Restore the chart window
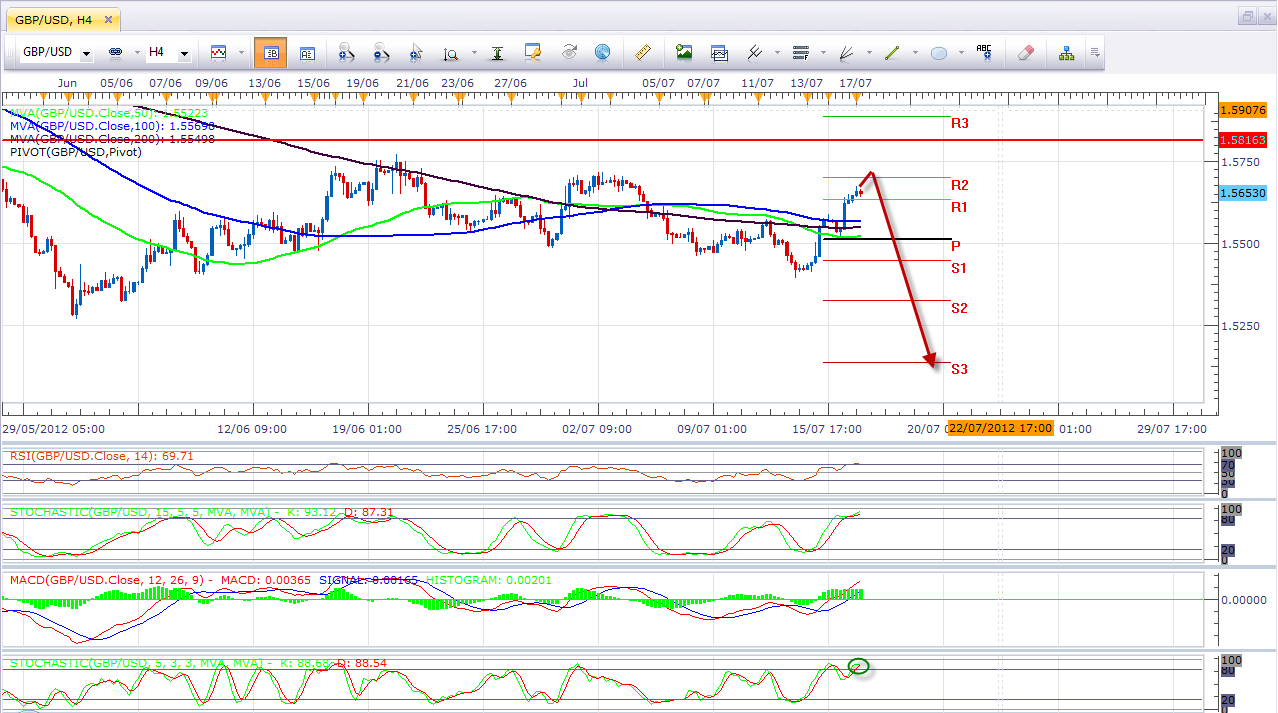The width and height of the screenshot is (1278, 713). (1247, 16)
